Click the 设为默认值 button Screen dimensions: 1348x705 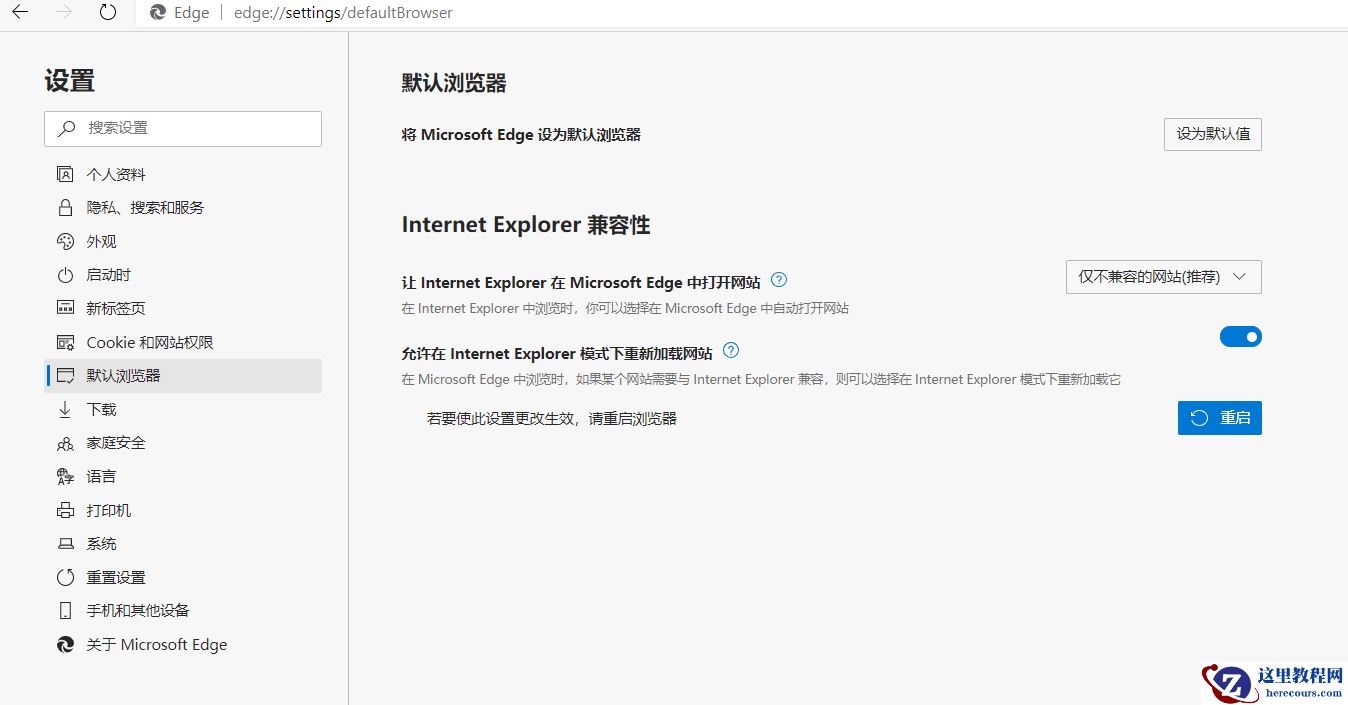tap(1212, 133)
